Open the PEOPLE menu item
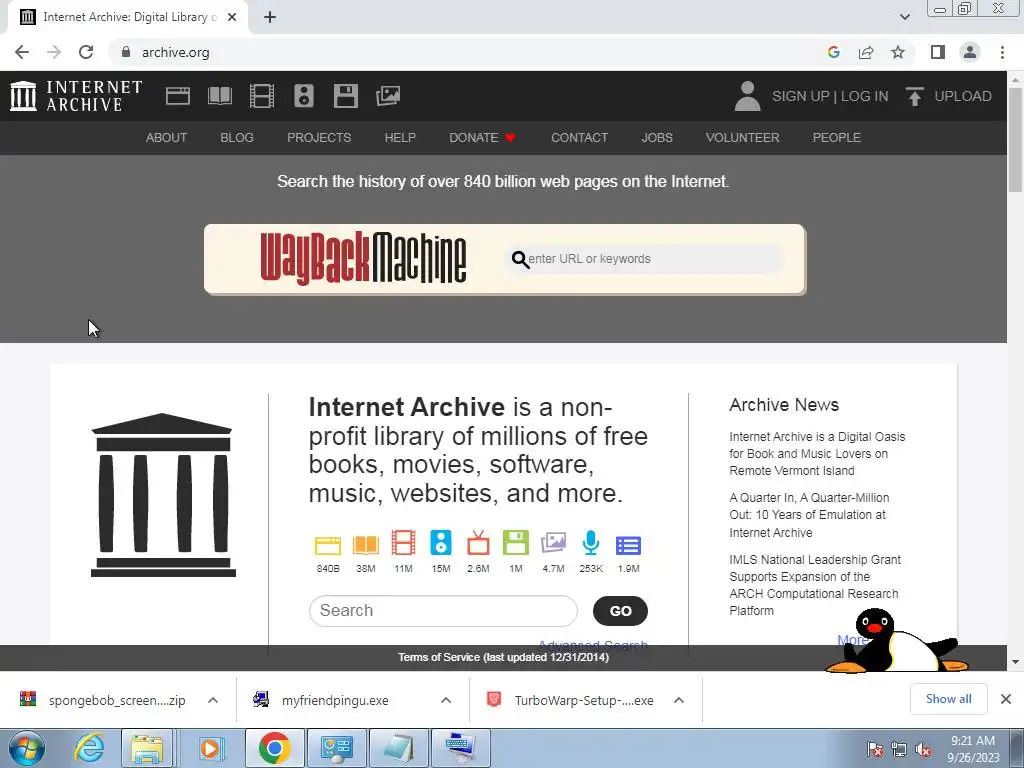The width and height of the screenshot is (1024, 768). (837, 138)
